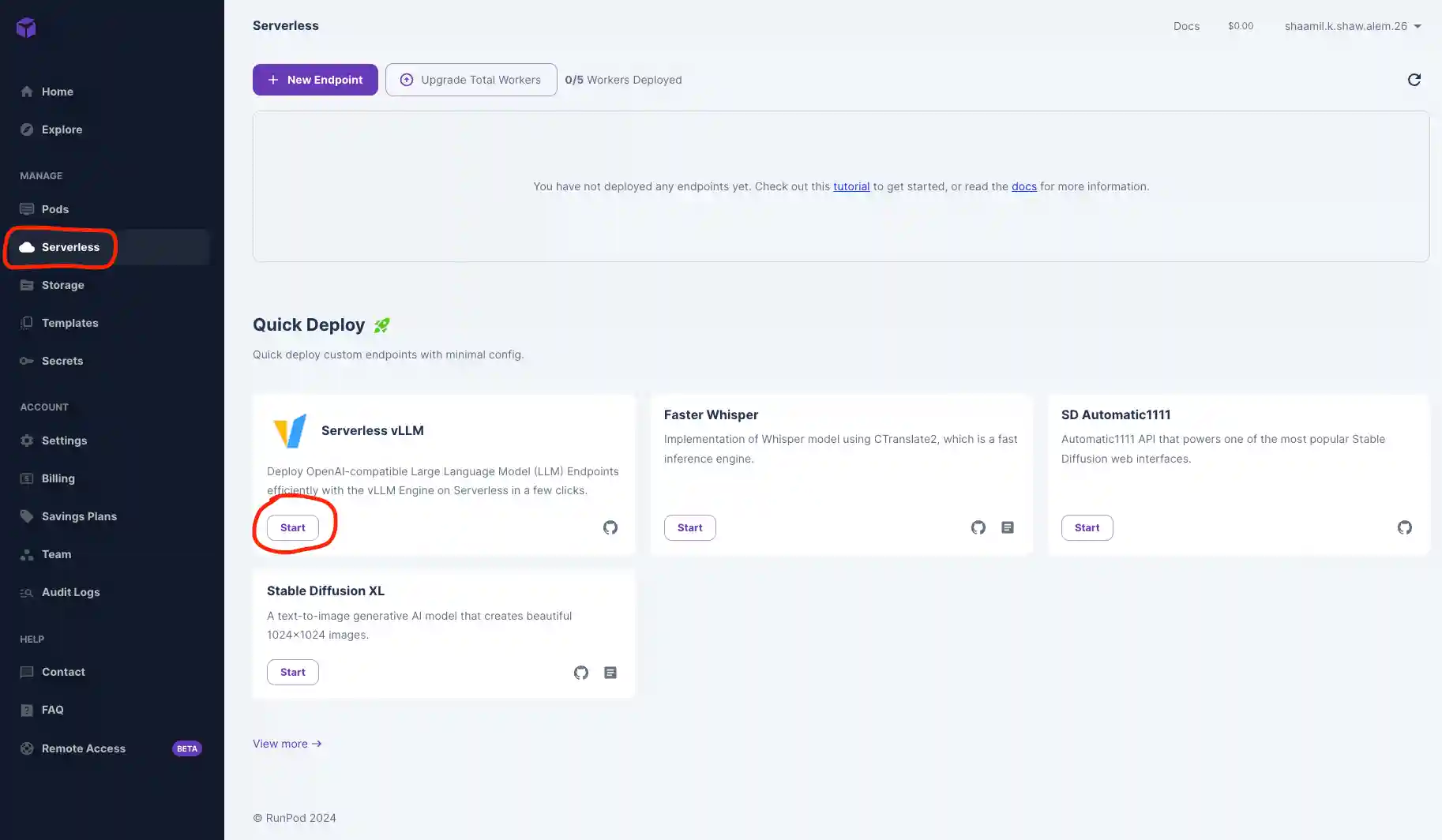Open Faster Whisper GitHub icon
The height and width of the screenshot is (840, 1442).
coord(978,527)
